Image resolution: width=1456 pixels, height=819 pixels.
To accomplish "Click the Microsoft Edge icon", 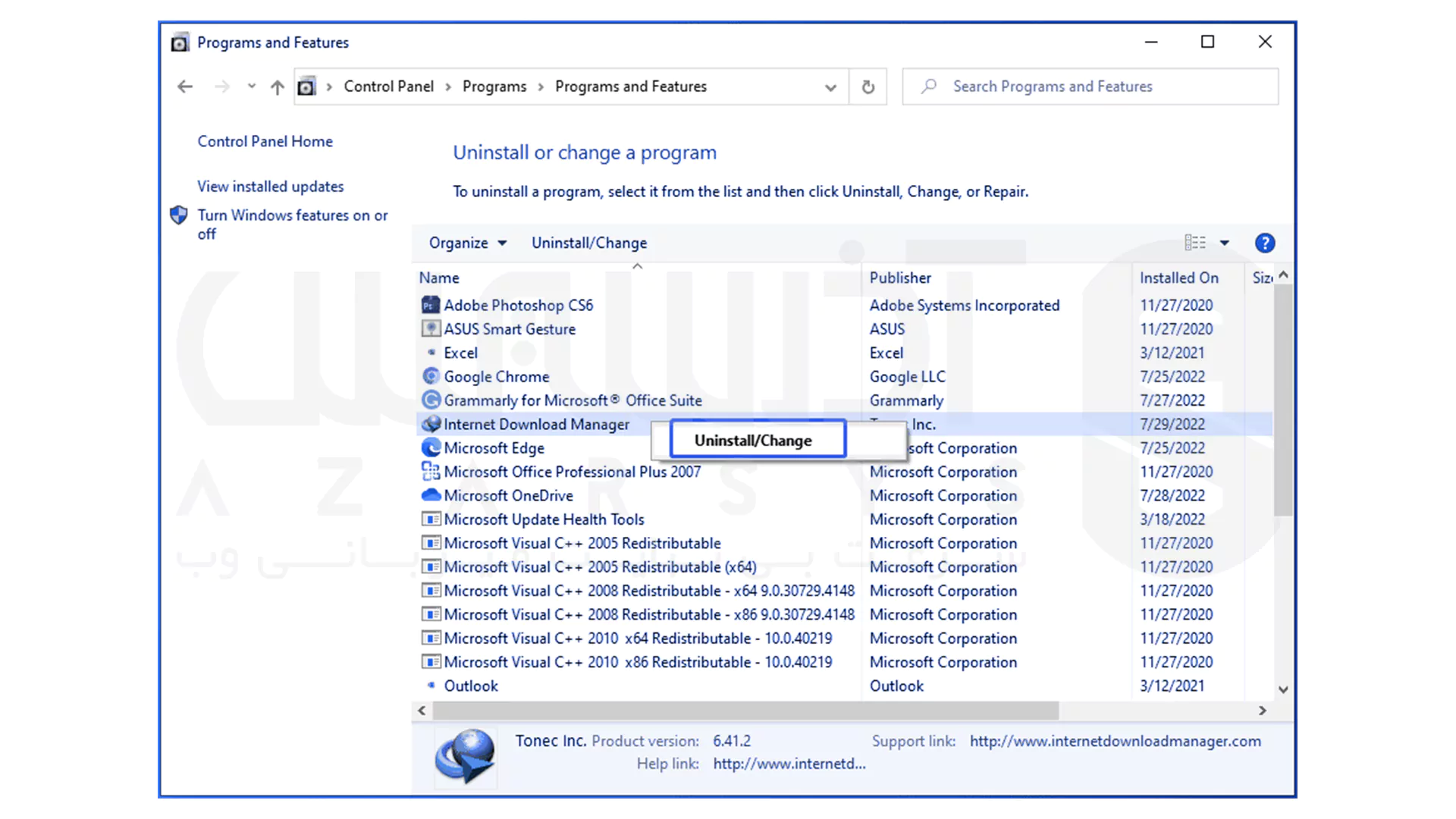I will tap(431, 447).
